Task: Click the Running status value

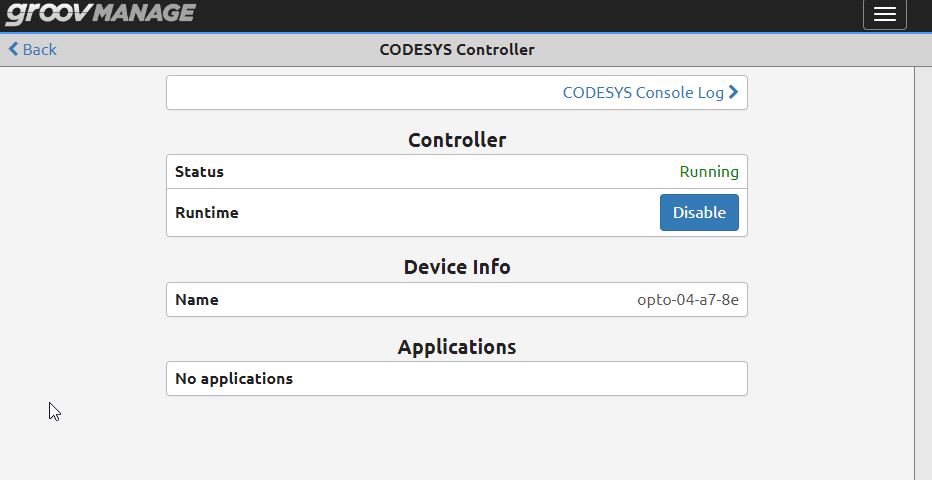Action: tap(709, 172)
